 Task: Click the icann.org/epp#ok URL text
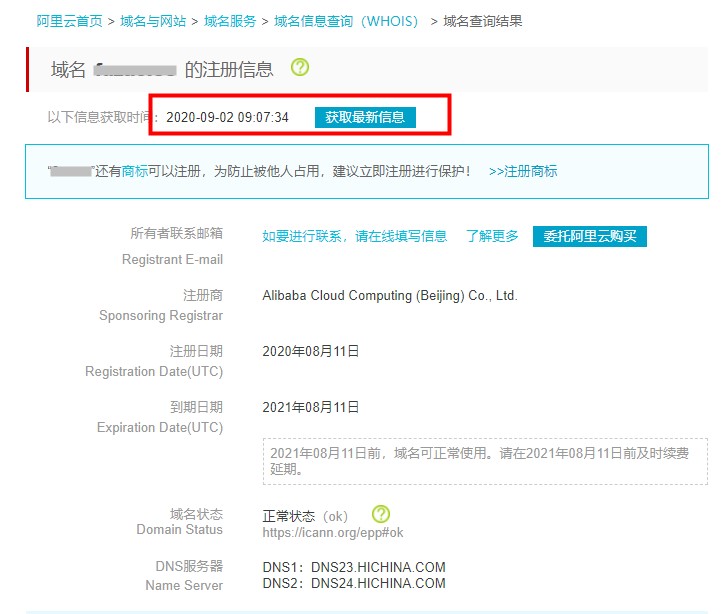pos(333,533)
